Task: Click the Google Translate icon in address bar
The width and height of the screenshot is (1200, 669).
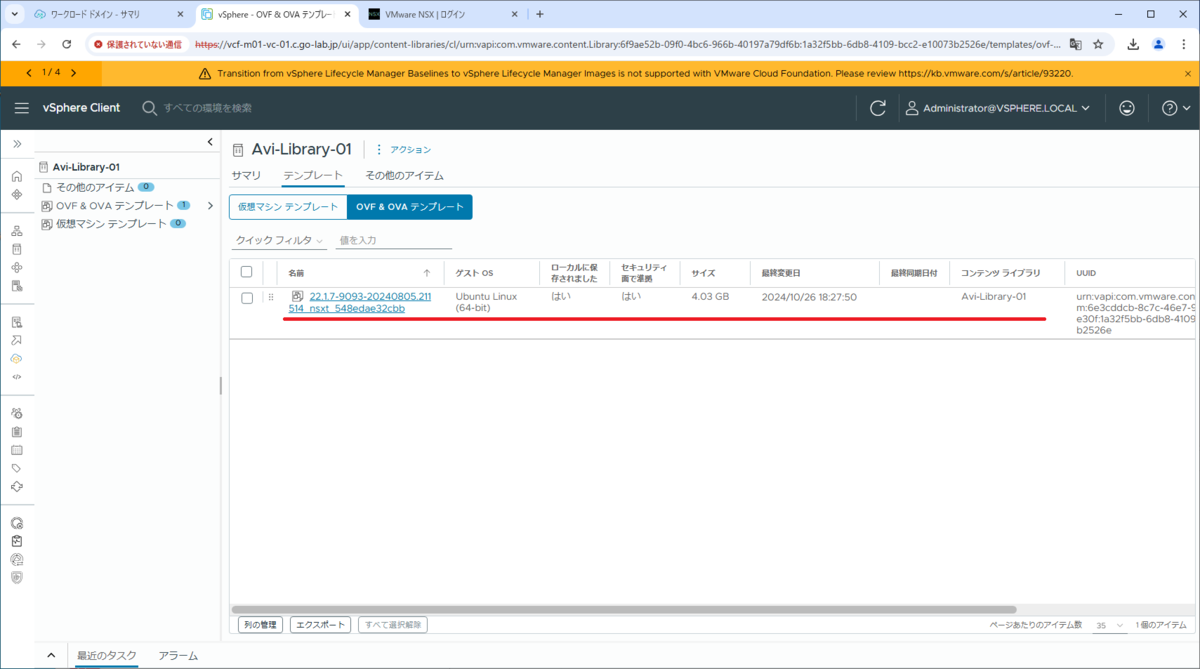Action: click(1075, 44)
